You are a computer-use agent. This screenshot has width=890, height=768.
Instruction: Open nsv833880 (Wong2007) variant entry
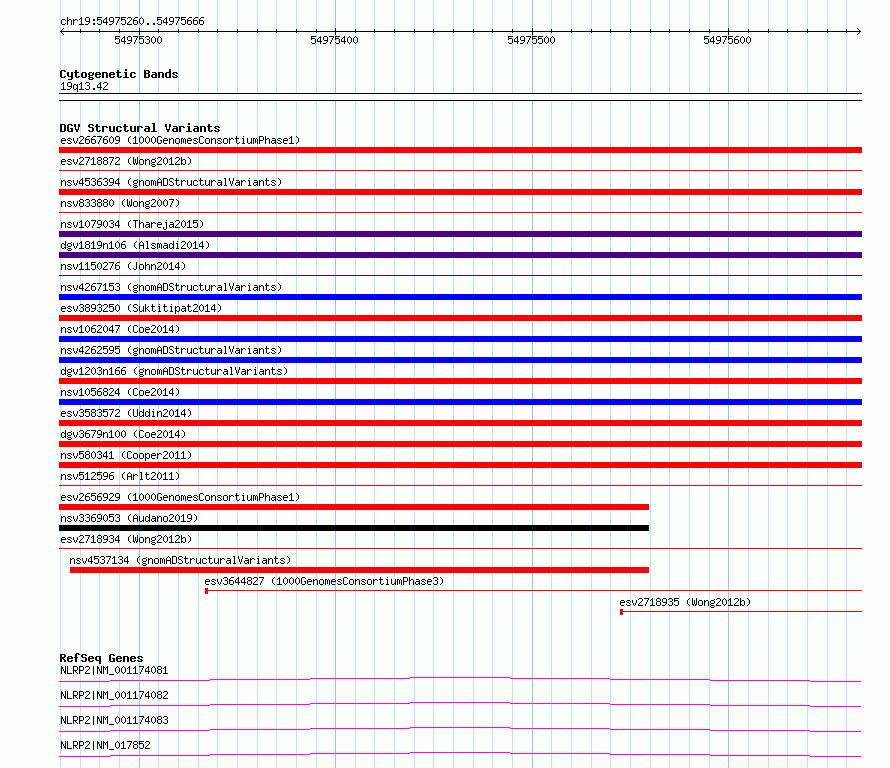pyautogui.click(x=120, y=203)
